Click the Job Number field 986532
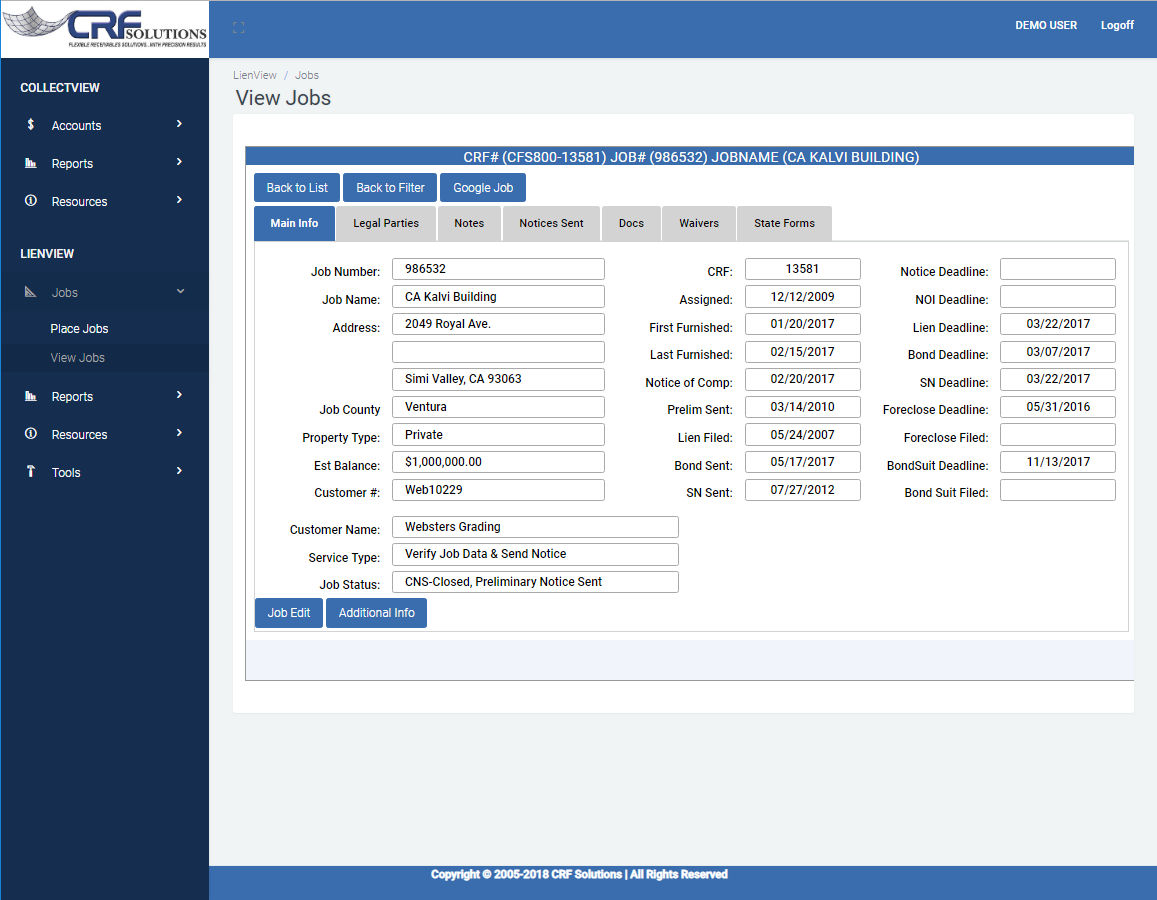Screen dimensions: 1157x900 (x=498, y=269)
